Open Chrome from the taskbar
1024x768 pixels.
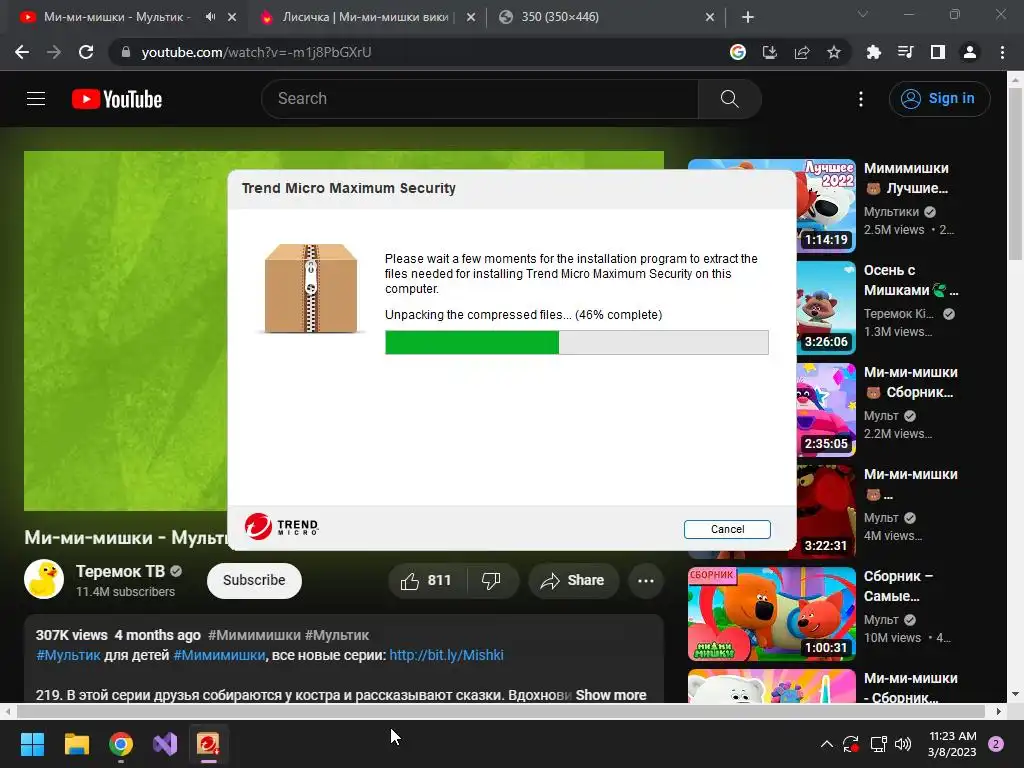(x=121, y=744)
